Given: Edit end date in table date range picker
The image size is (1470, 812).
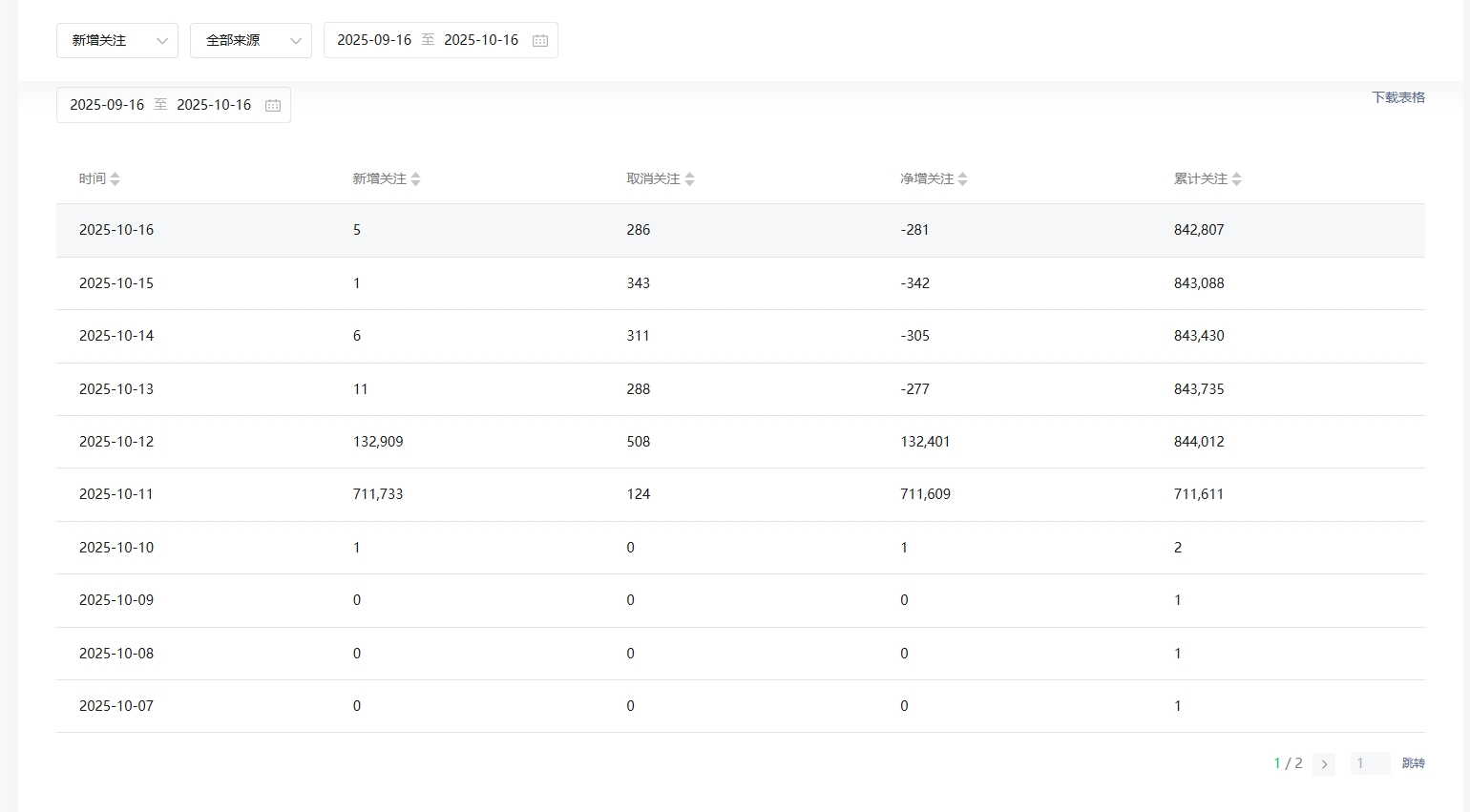Looking at the screenshot, I should click(214, 105).
